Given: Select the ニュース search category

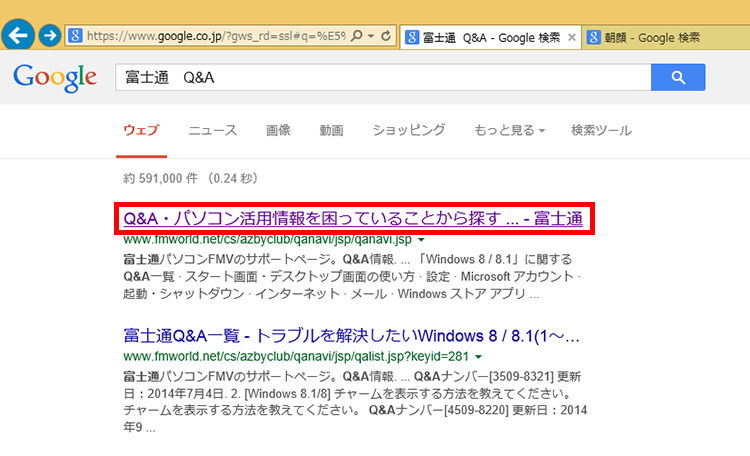Looking at the screenshot, I should (213, 131).
